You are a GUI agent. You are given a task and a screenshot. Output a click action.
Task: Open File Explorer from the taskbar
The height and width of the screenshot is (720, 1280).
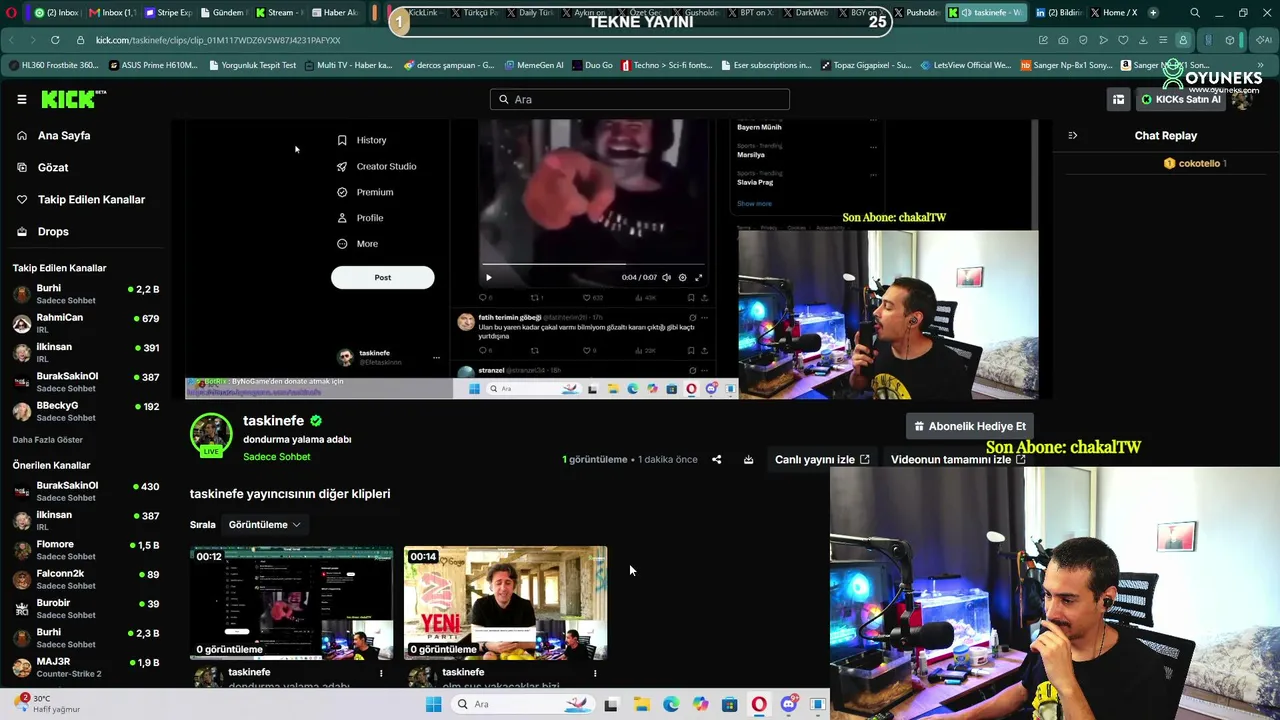click(x=641, y=704)
